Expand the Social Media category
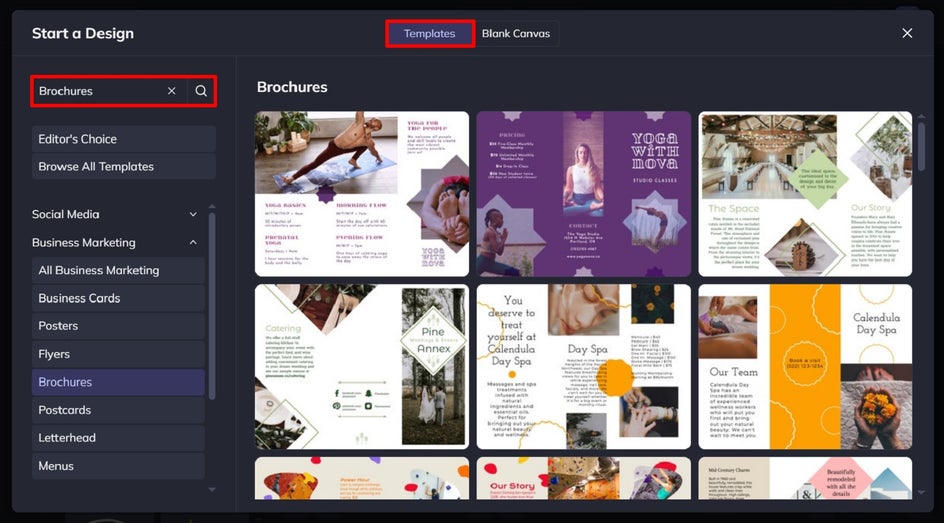Image resolution: width=944 pixels, height=523 pixels. (x=114, y=214)
